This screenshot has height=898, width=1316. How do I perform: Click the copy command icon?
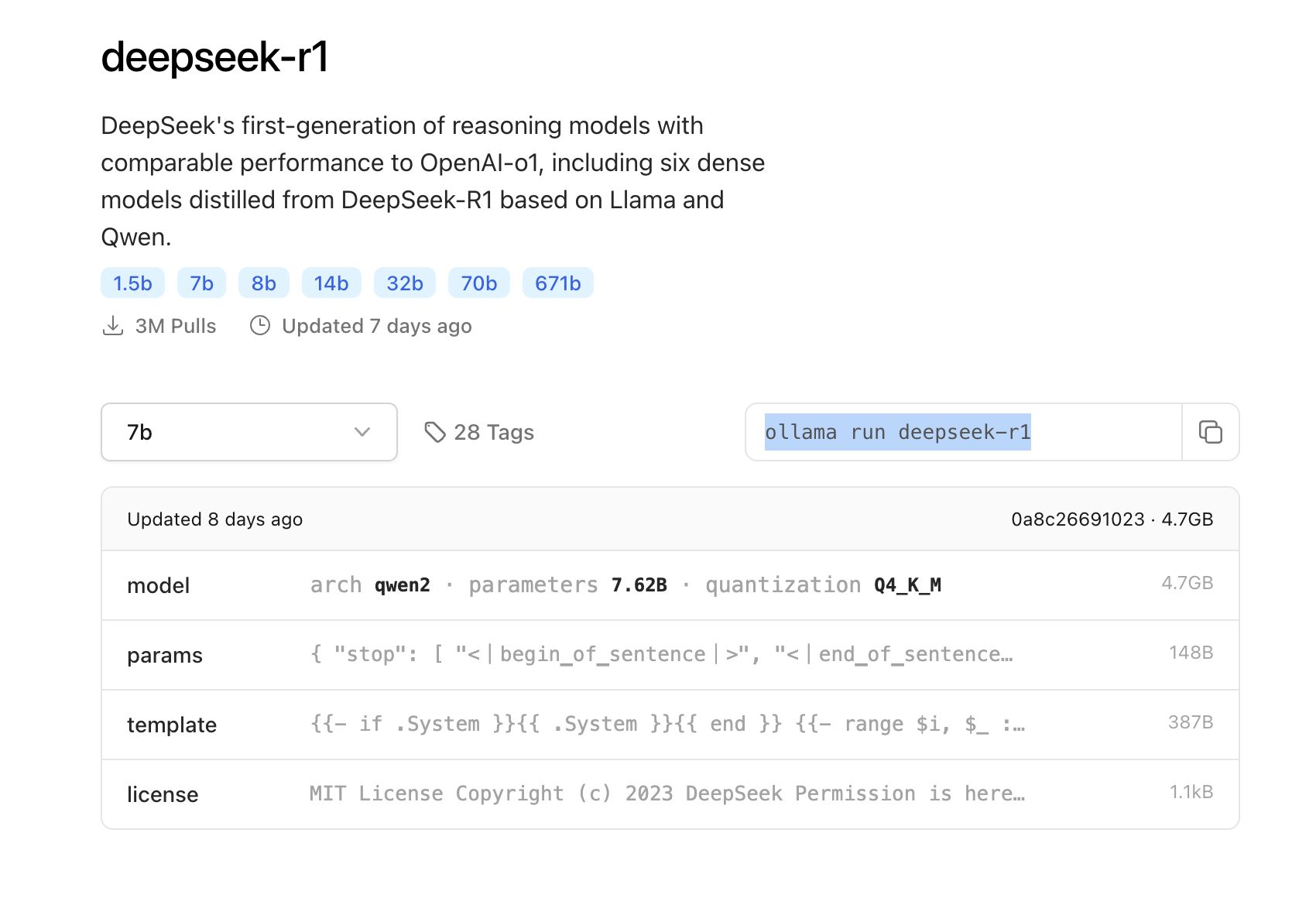(1209, 432)
